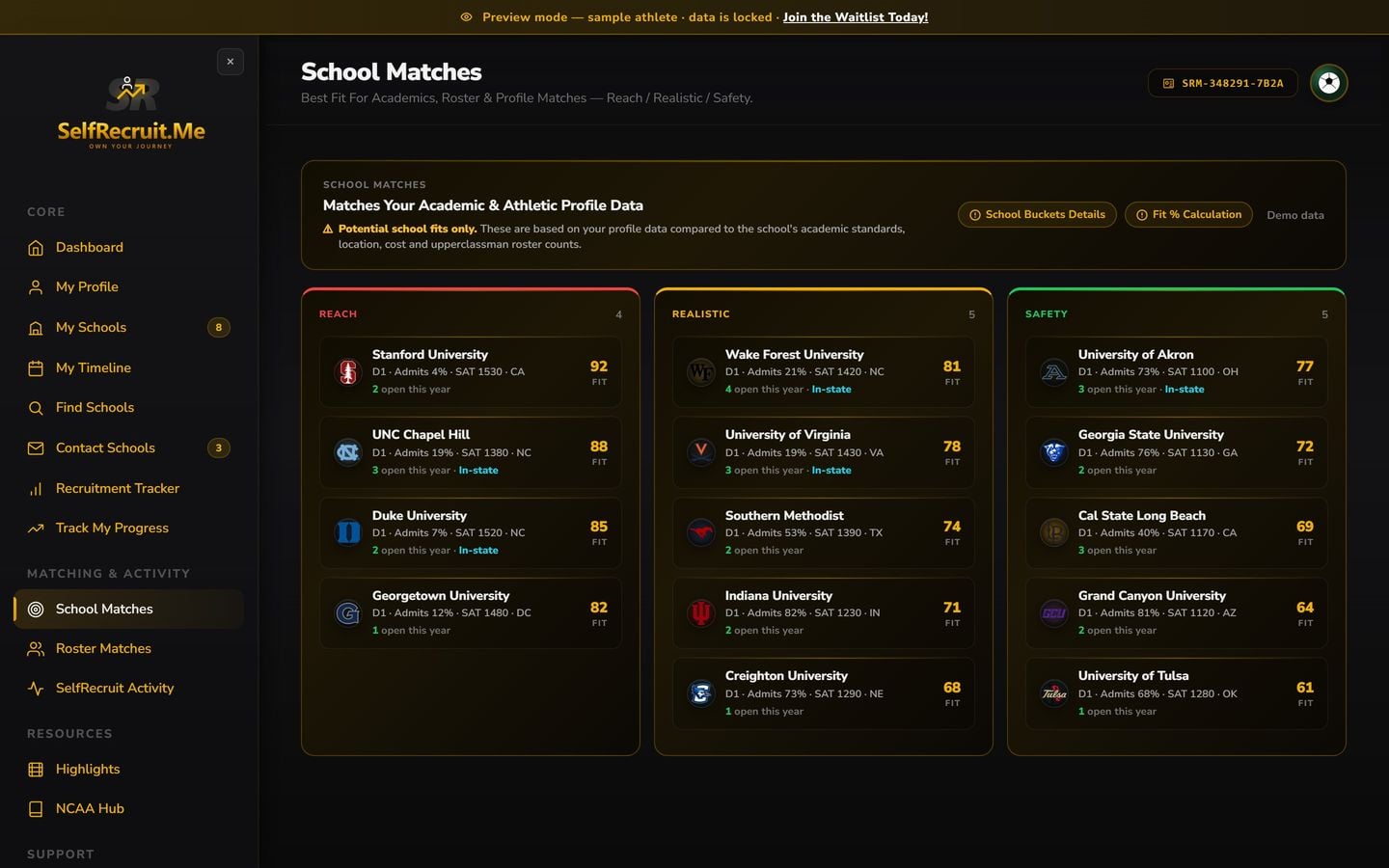Viewport: 1389px width, 868px height.
Task: Click the SelfRecruit.Me logo
Action: point(131,114)
